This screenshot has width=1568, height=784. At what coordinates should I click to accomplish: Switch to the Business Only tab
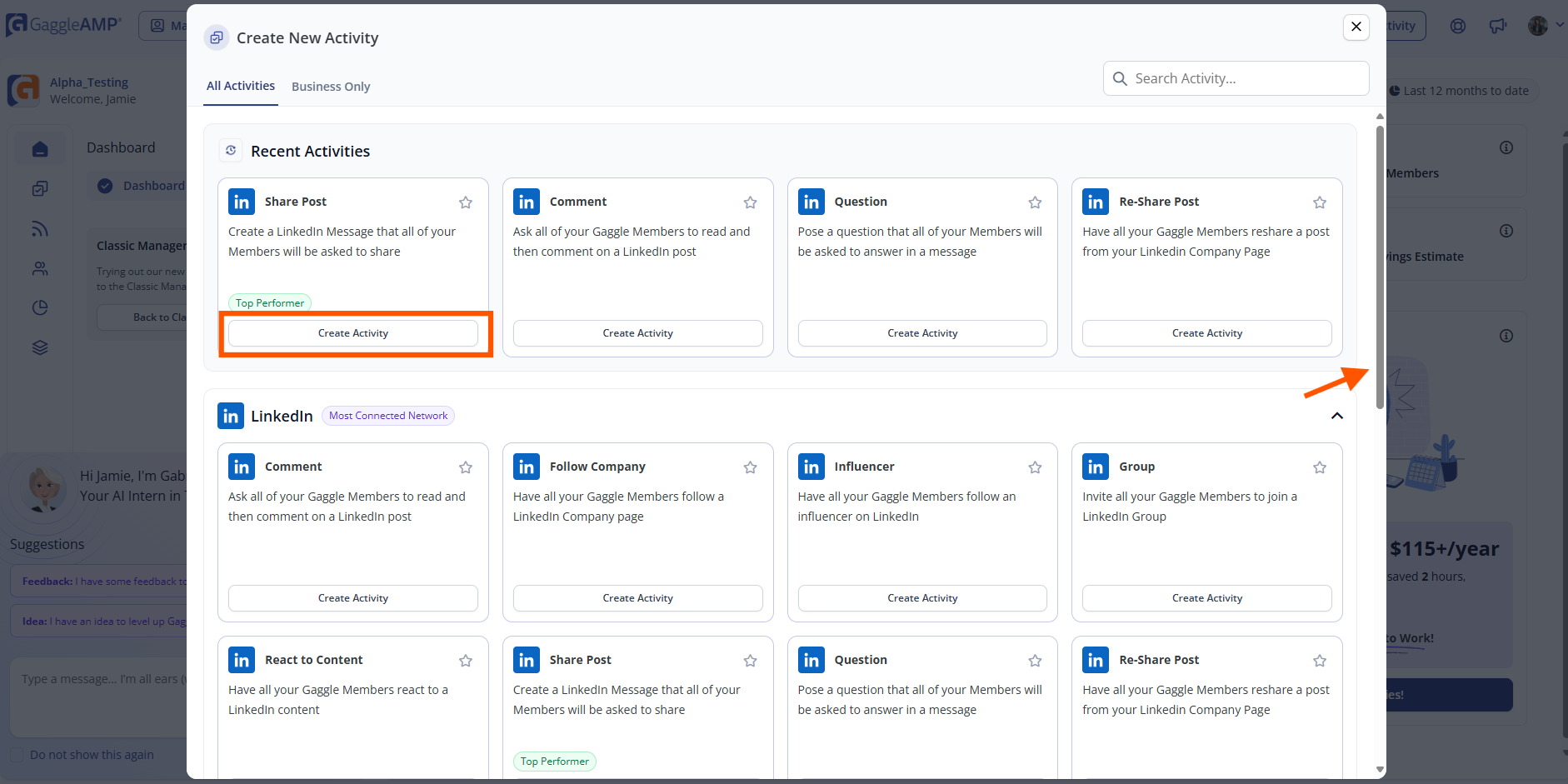click(331, 87)
